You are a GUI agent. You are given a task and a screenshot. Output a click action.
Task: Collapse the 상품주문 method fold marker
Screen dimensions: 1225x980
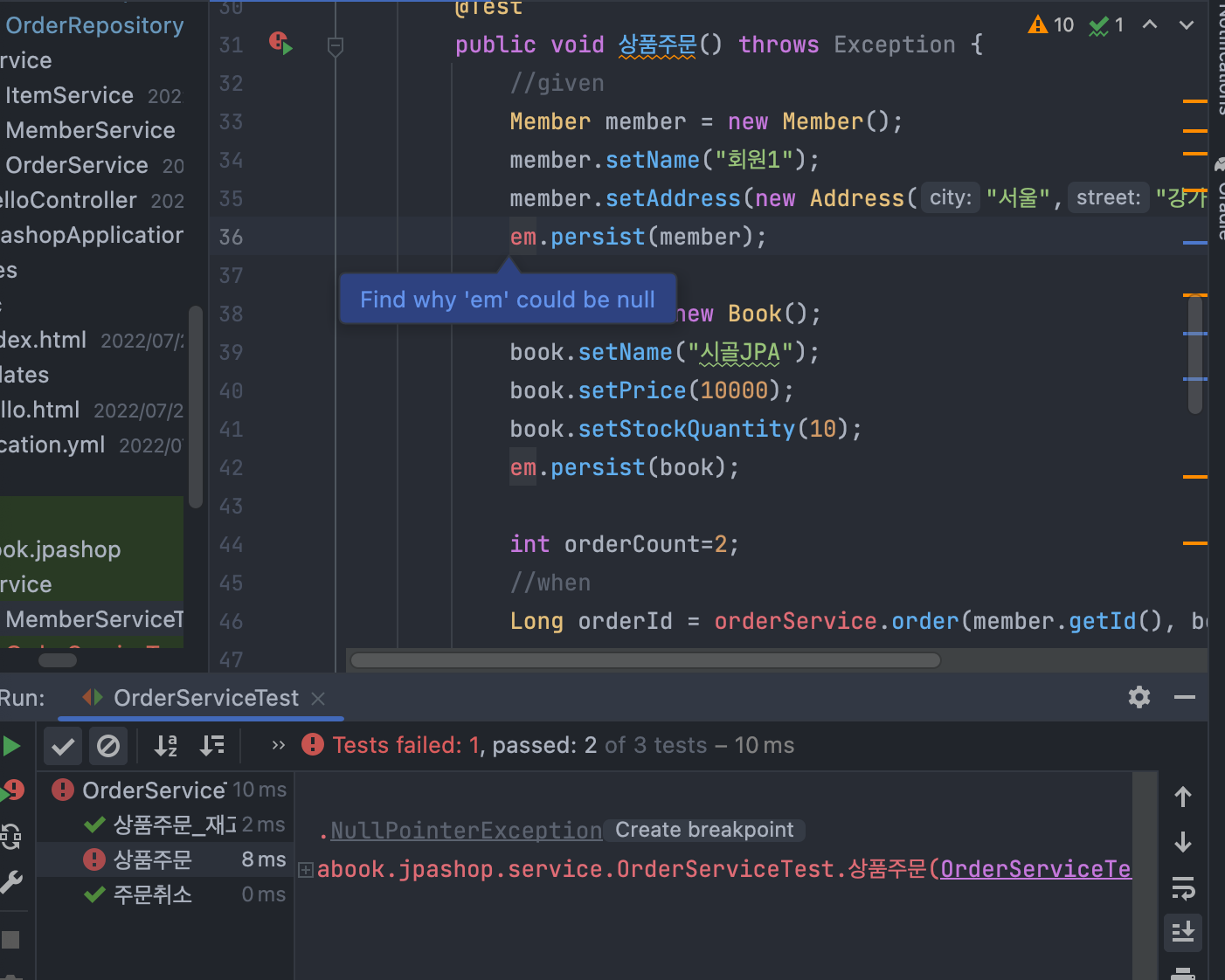point(336,45)
